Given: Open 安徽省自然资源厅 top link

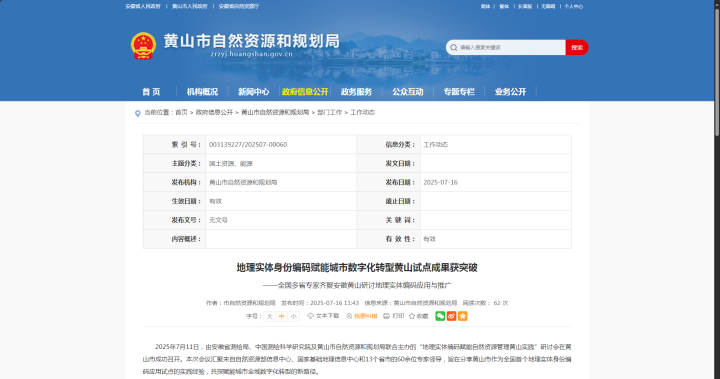Looking at the screenshot, I should (x=239, y=6).
